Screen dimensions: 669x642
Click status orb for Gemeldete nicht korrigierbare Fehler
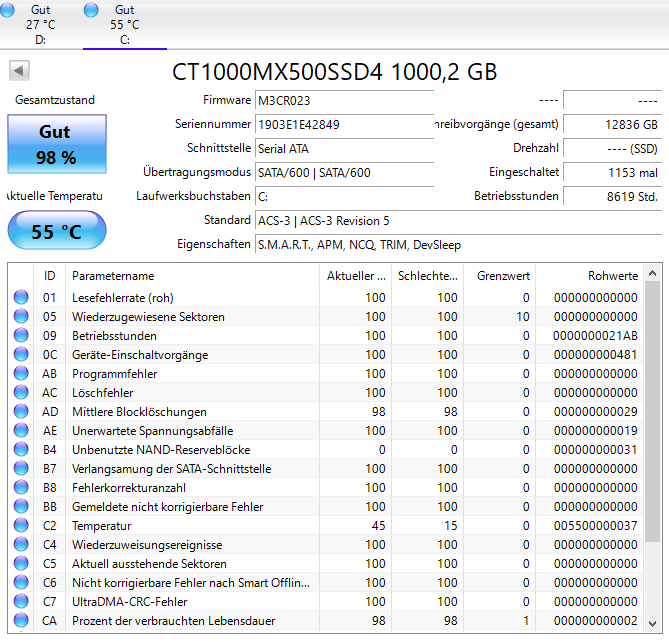click(21, 506)
